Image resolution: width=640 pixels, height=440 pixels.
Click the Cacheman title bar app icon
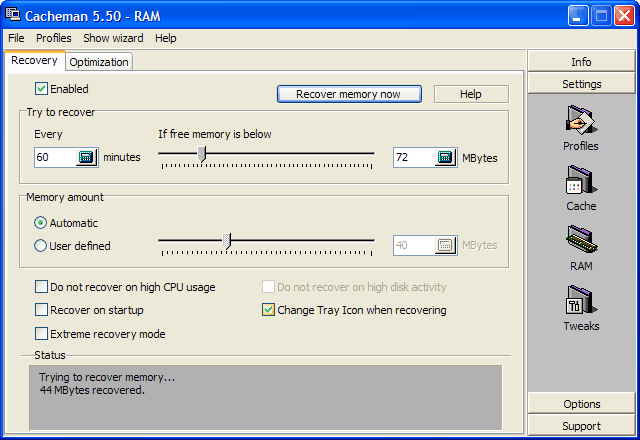[x=13, y=15]
